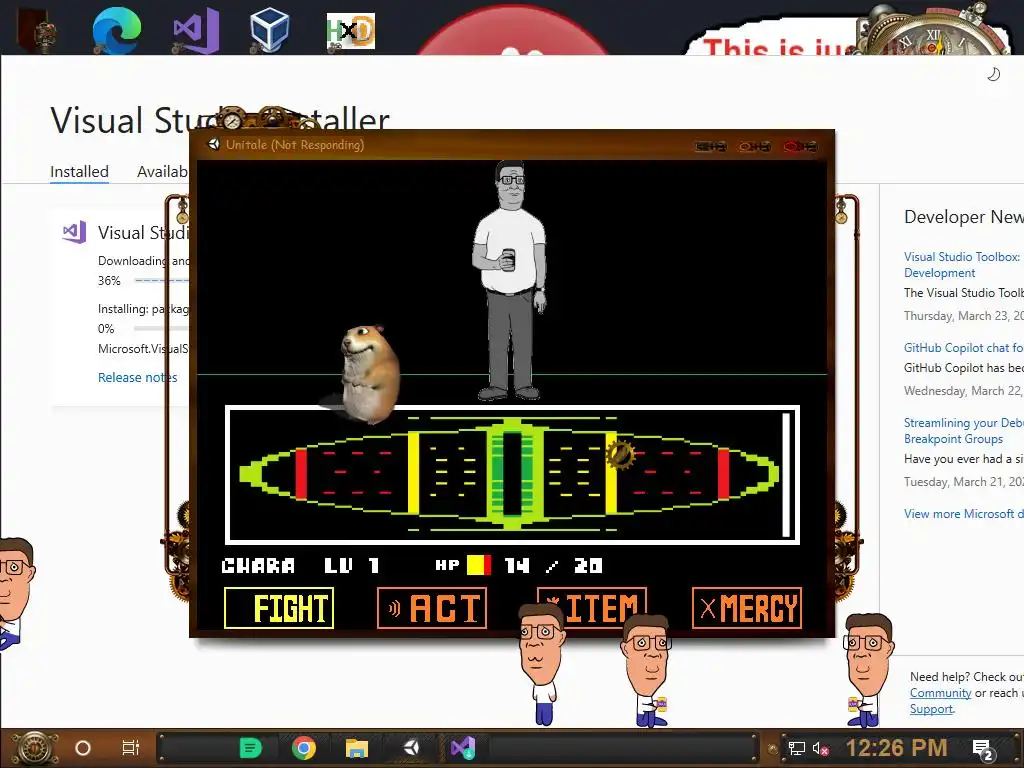Launch the Visual Studio desktop shortcut
The image size is (1024, 768).
[196, 31]
